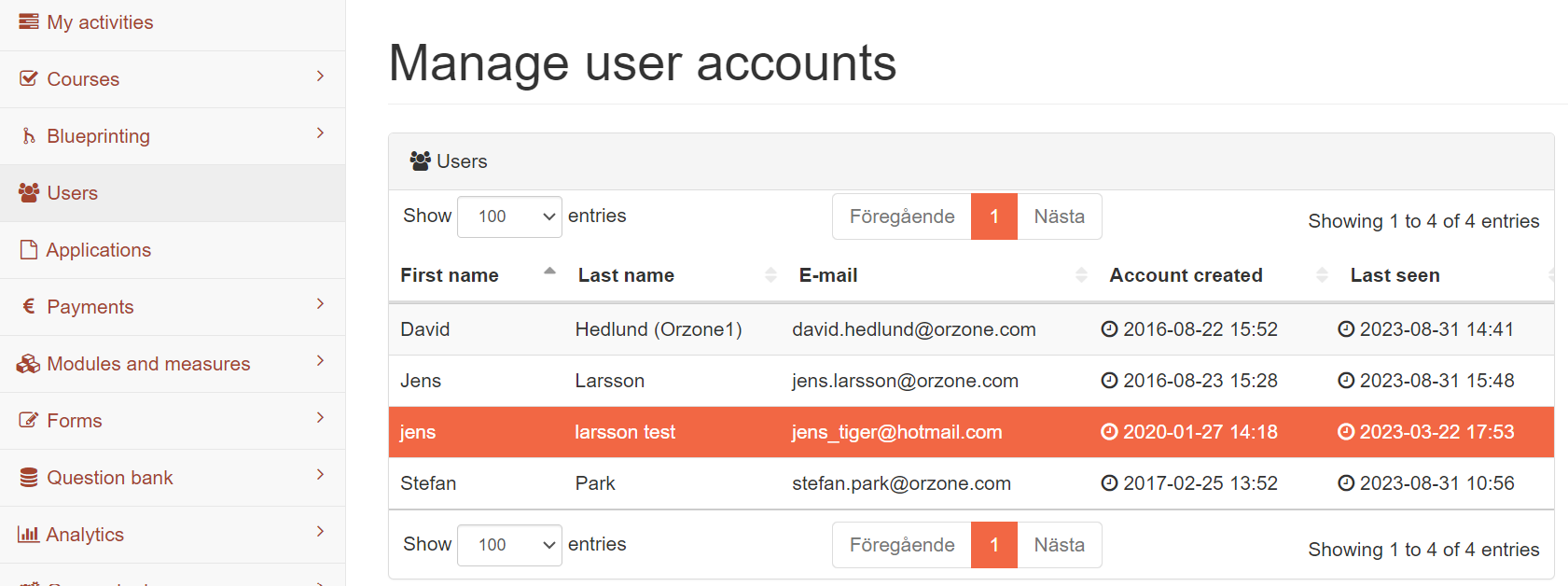Click bottom page 1 pagination button
Screen dimensions: 1568x586
pos(994,545)
